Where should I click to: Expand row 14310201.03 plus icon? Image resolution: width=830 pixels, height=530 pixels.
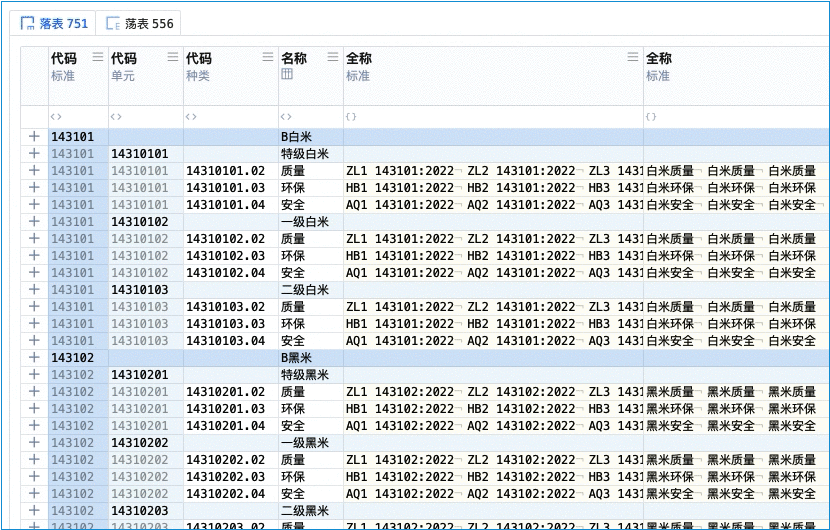click(34, 408)
